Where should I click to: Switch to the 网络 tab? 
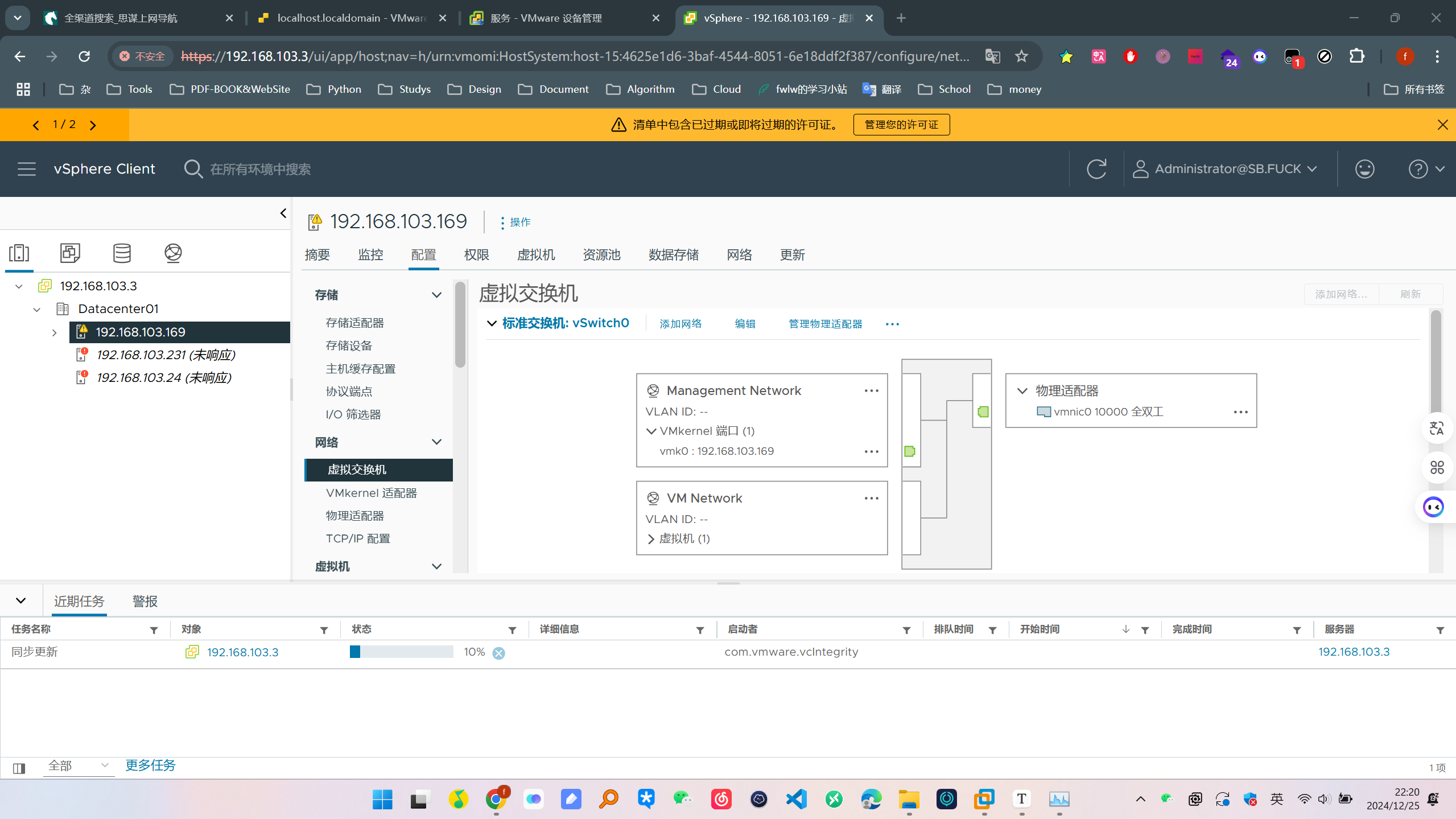click(x=739, y=255)
